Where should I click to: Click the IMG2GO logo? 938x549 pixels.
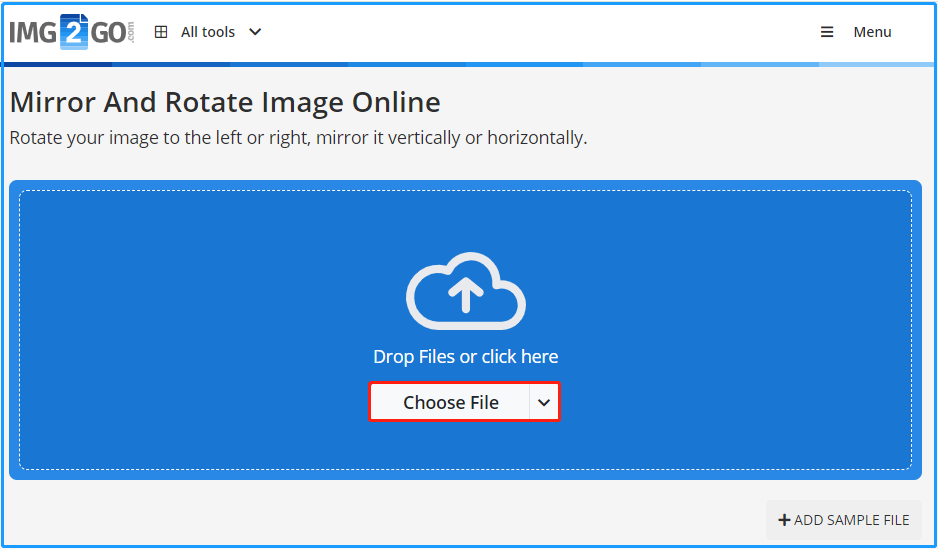(72, 32)
